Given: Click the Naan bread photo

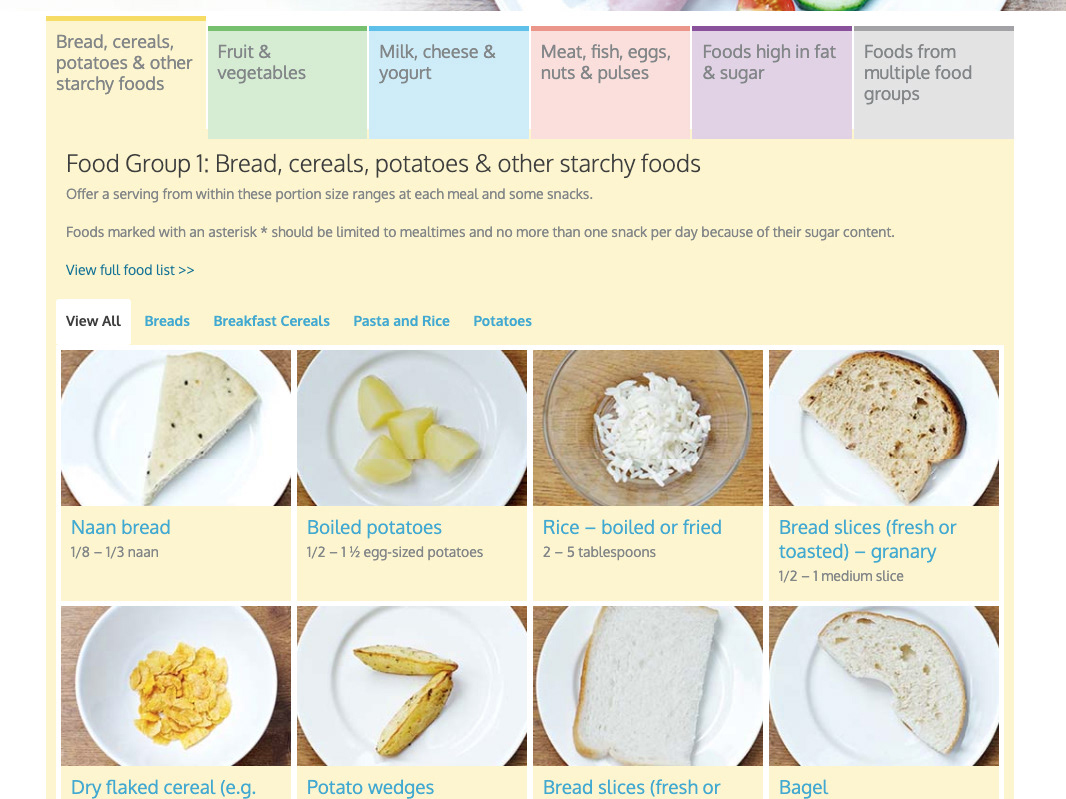Looking at the screenshot, I should click(176, 428).
